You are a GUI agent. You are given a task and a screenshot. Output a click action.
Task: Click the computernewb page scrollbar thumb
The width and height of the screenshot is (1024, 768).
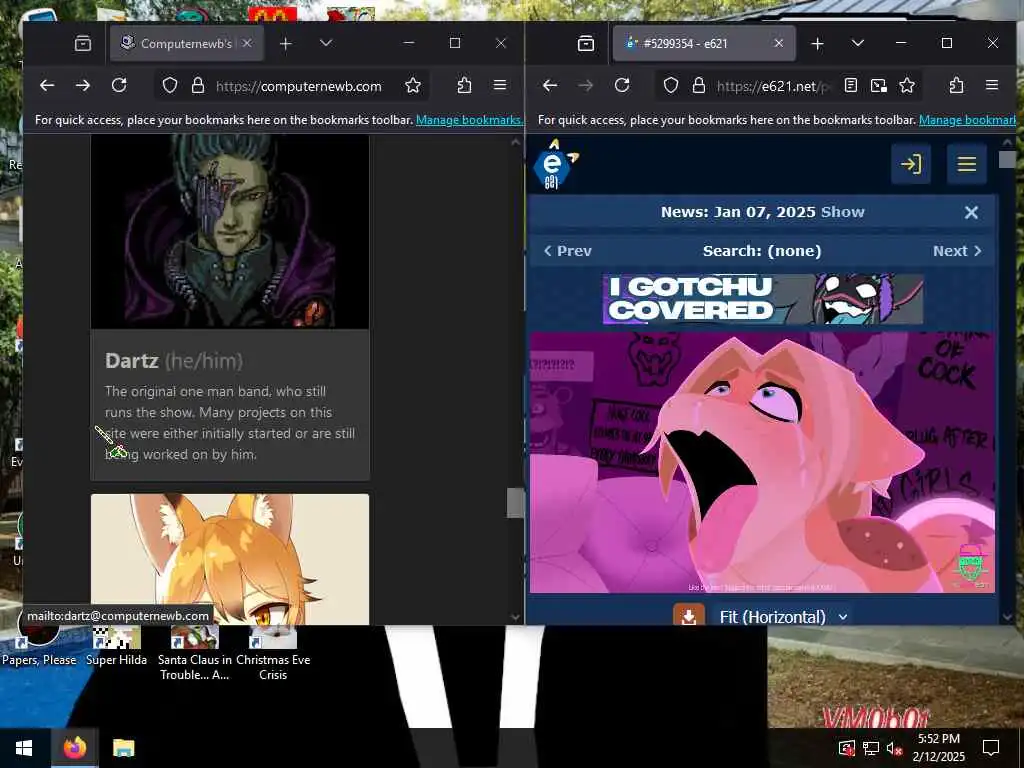point(515,503)
